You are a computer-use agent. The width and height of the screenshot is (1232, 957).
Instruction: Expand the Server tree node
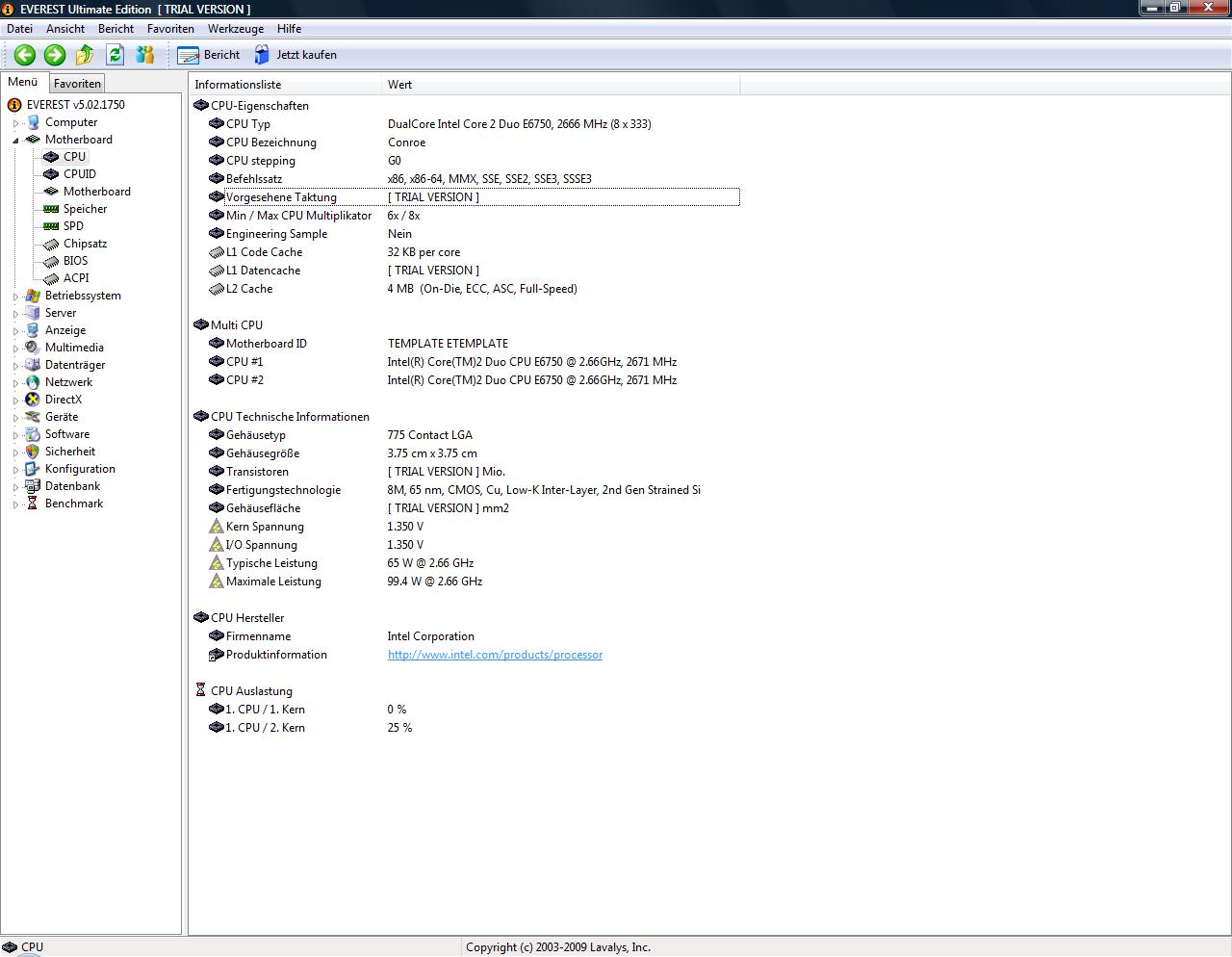click(x=16, y=314)
